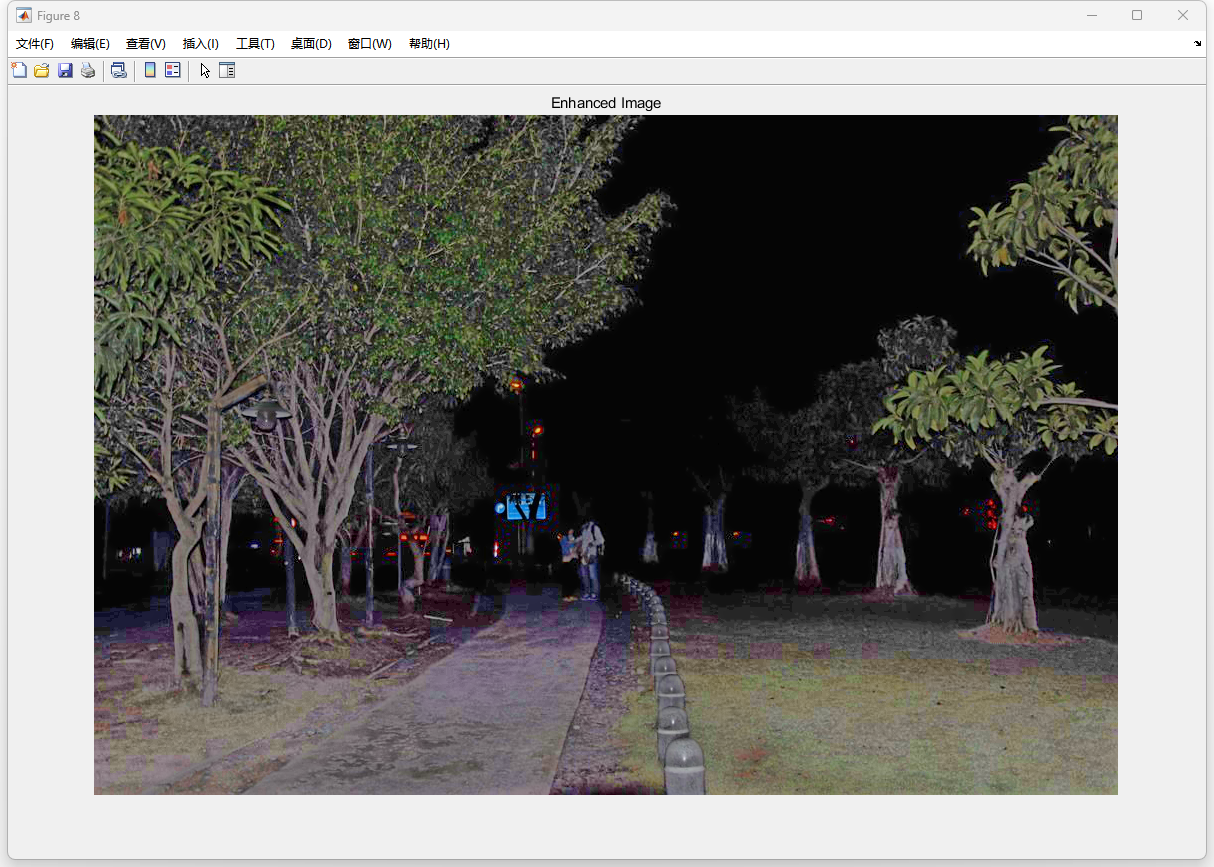1214x867 pixels.
Task: Expand the 查看(V) menu
Action: (145, 44)
